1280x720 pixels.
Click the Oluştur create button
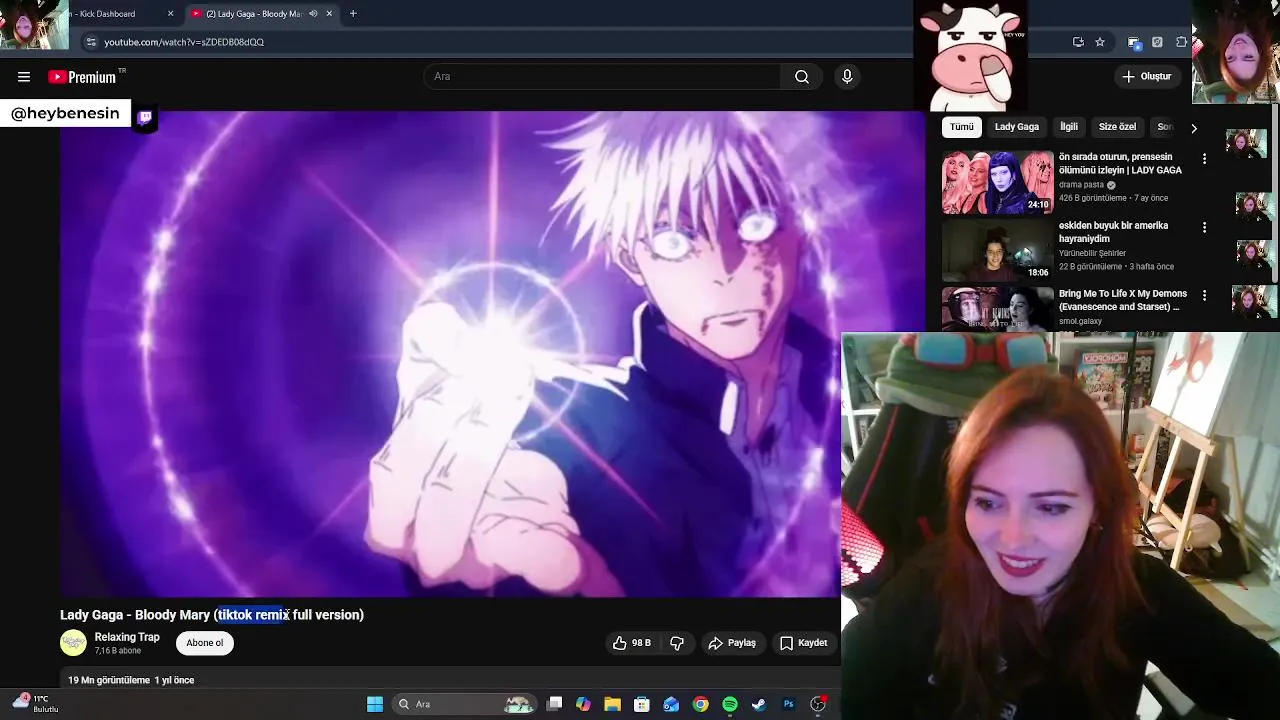[x=1148, y=76]
